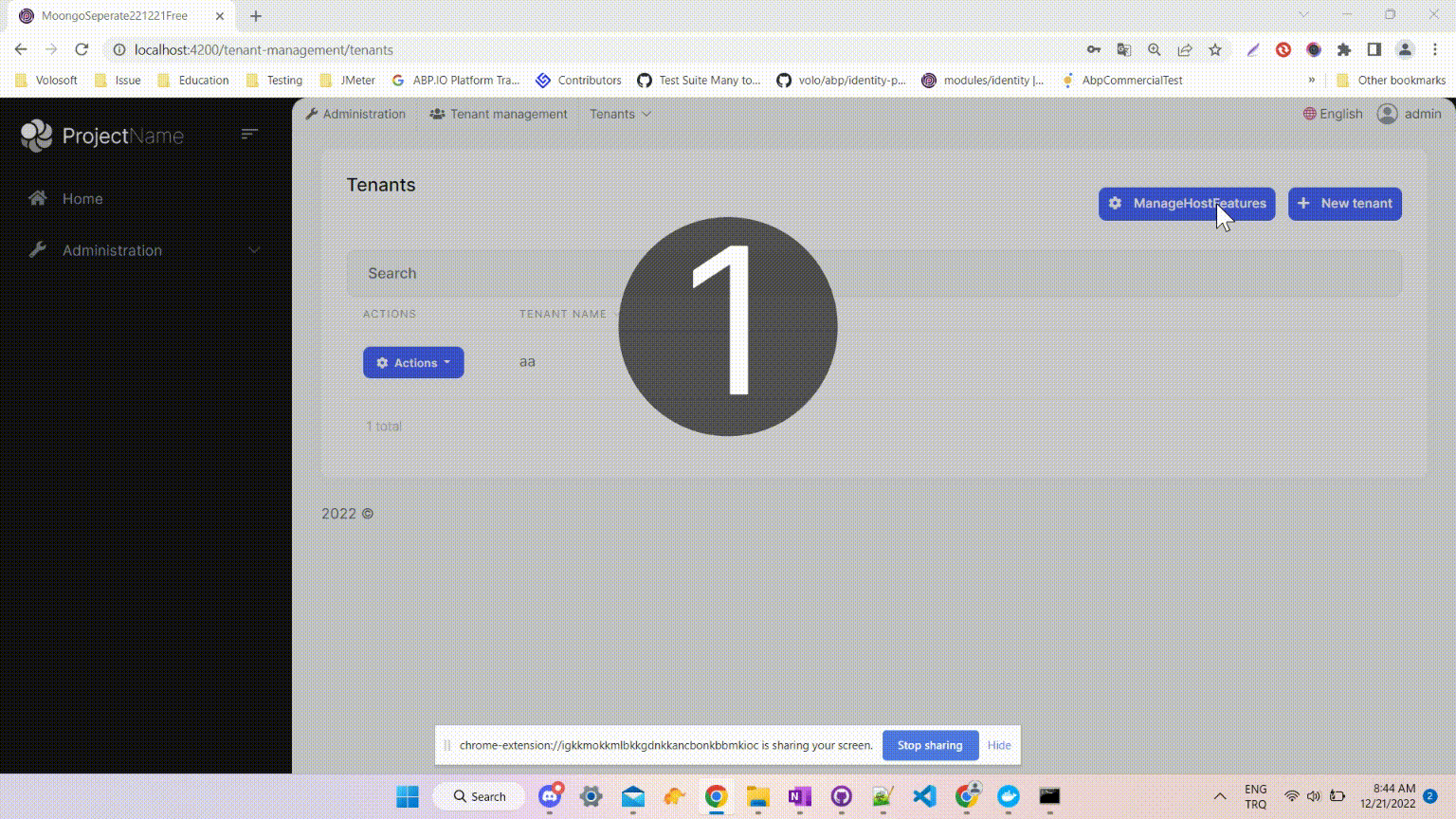Change language via English selector

click(x=1333, y=114)
